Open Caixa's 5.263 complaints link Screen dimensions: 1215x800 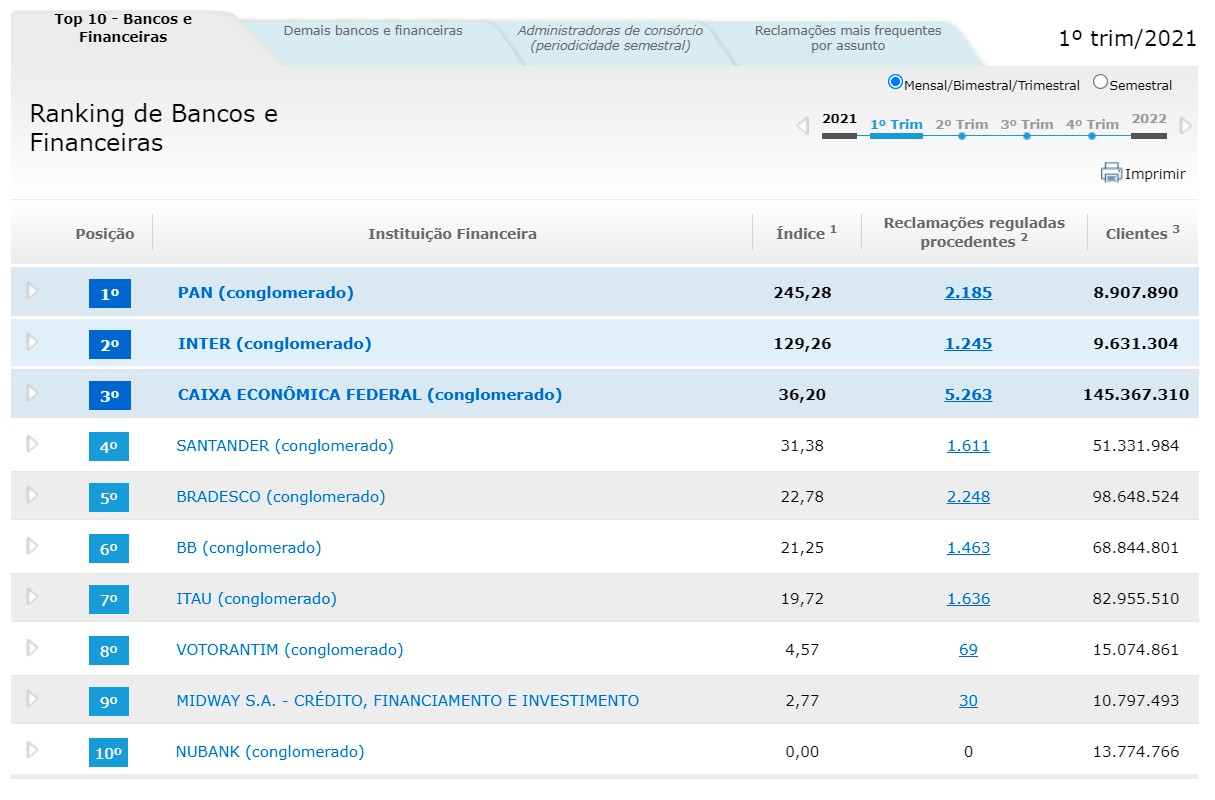[x=968, y=395]
